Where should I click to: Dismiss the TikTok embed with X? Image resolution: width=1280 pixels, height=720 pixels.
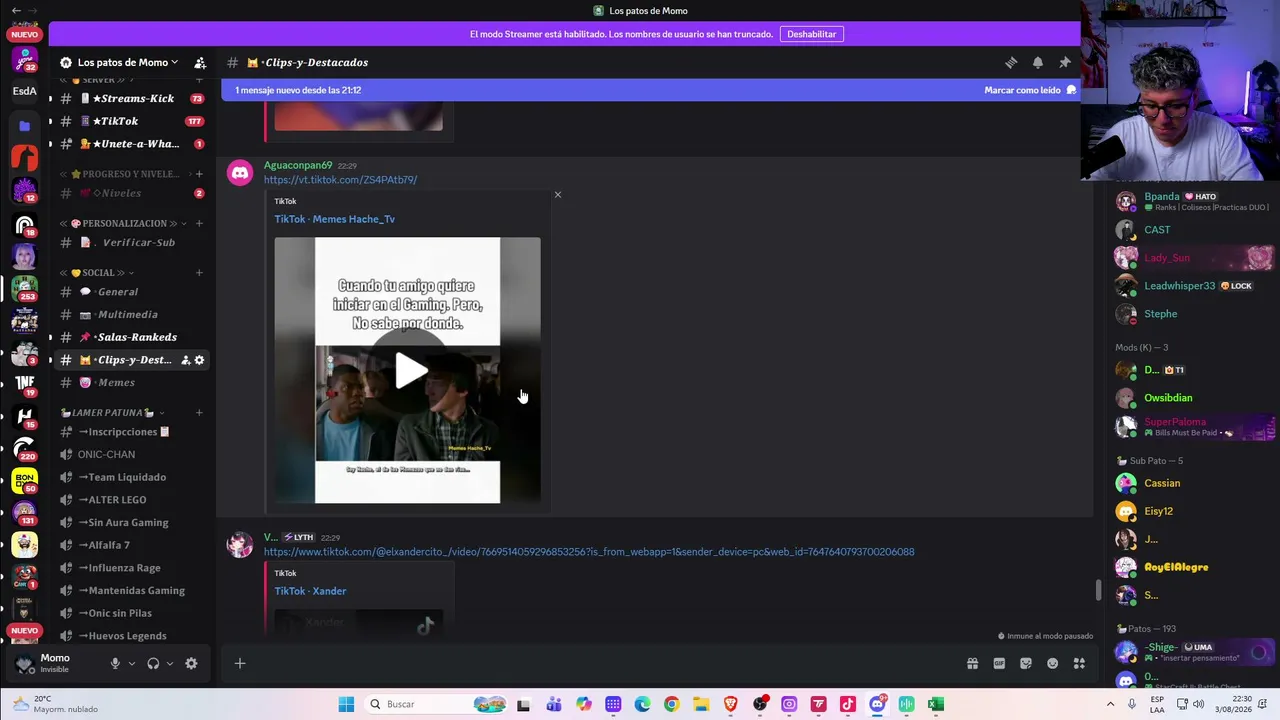558,194
